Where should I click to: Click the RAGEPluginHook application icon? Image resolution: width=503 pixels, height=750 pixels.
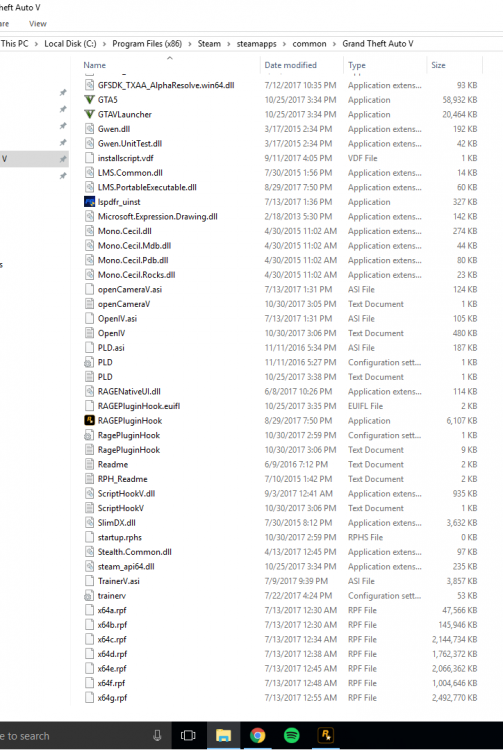[89, 420]
